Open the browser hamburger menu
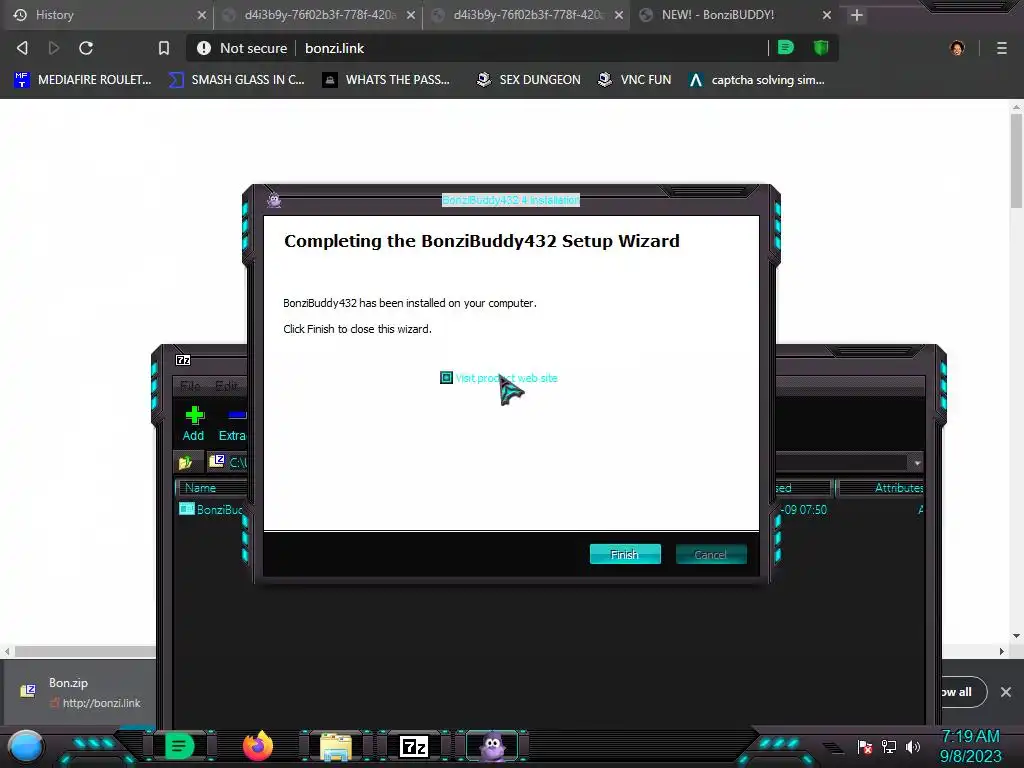Viewport: 1024px width, 768px height. (1002, 48)
